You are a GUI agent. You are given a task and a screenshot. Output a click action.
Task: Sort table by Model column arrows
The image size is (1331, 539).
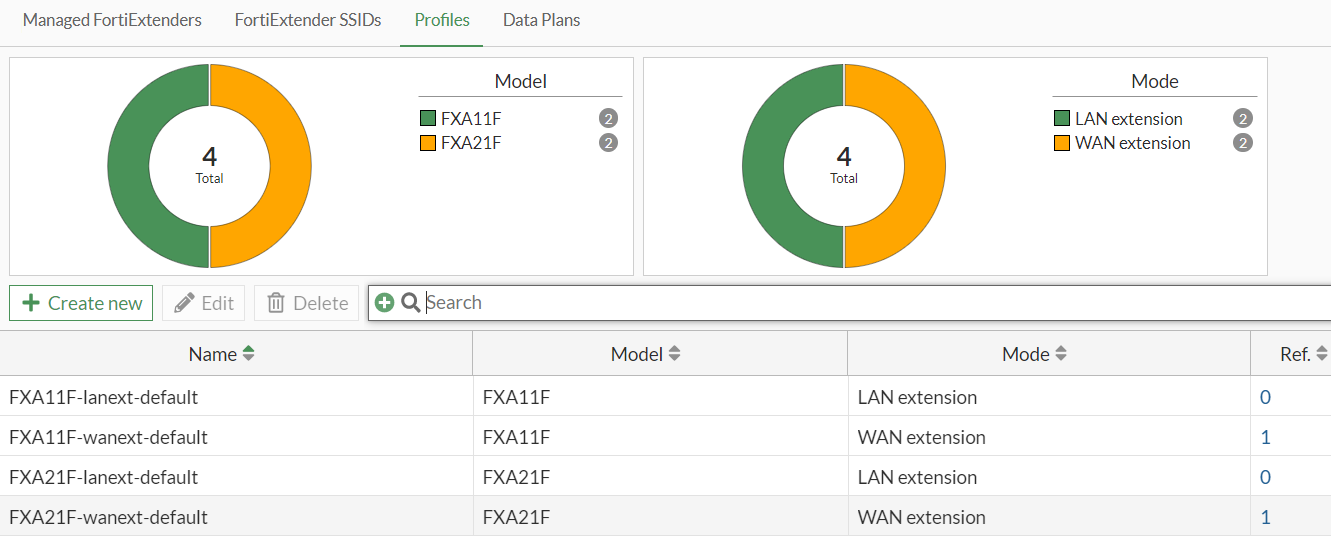[674, 354]
